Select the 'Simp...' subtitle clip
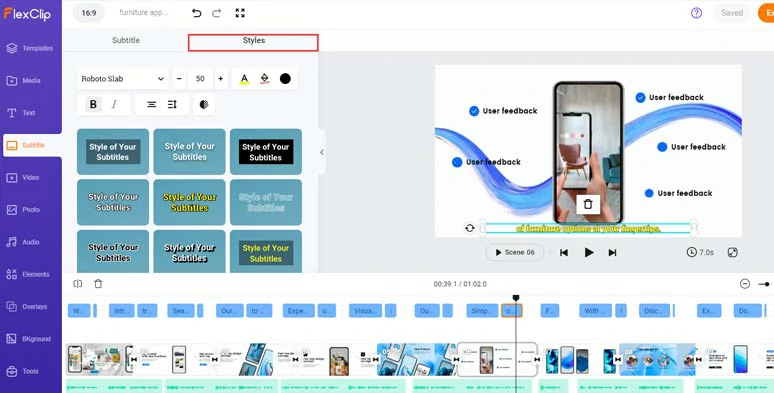 click(482, 311)
